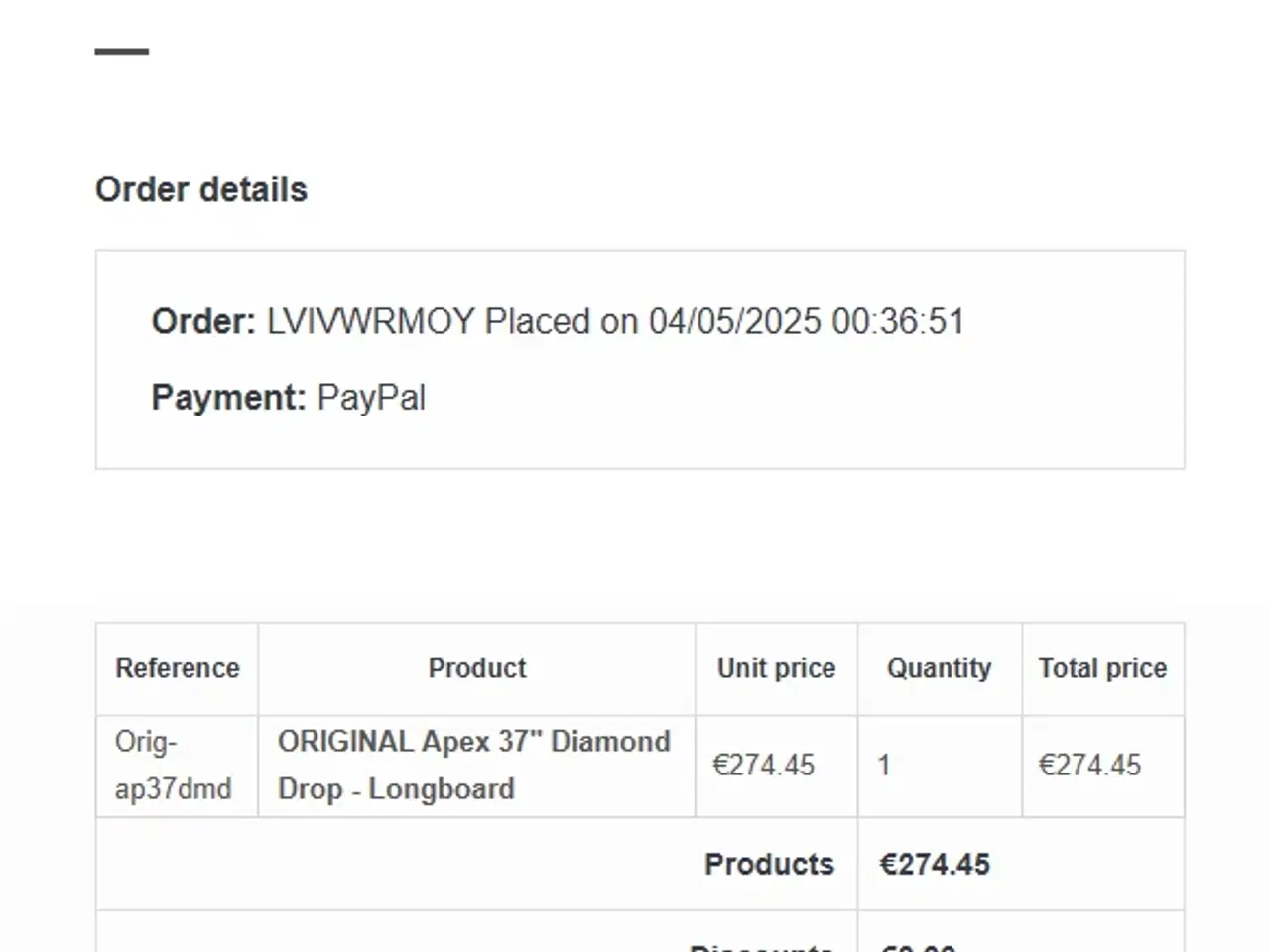Click the €274.45 total price cell
This screenshot has width=1270, height=952.
1089,766
